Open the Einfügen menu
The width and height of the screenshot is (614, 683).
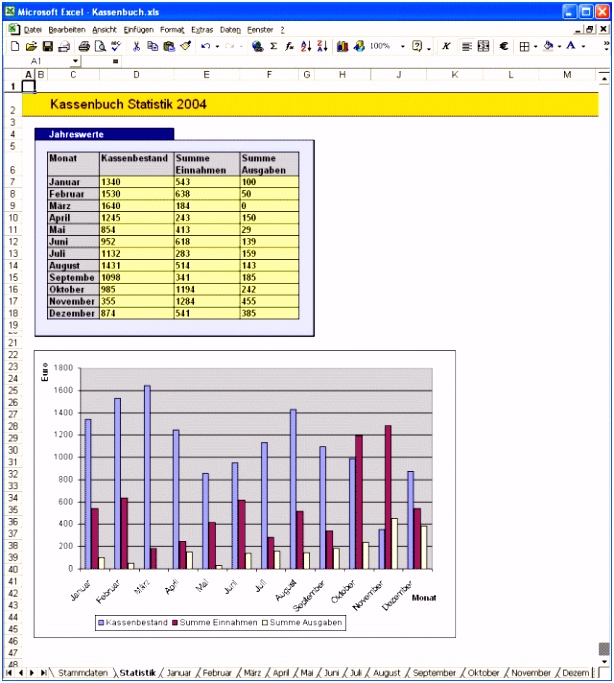point(138,30)
